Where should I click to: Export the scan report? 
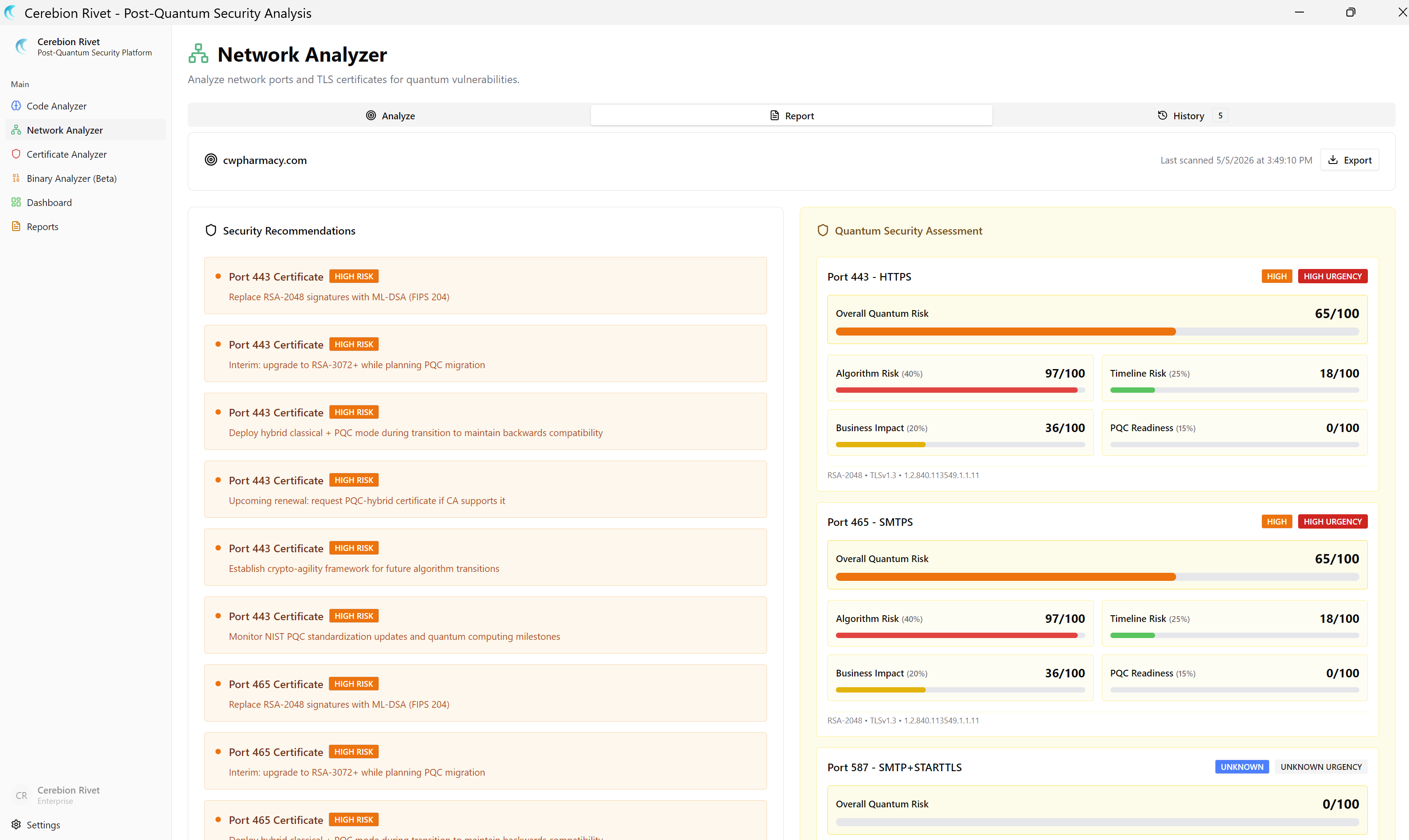click(1350, 160)
